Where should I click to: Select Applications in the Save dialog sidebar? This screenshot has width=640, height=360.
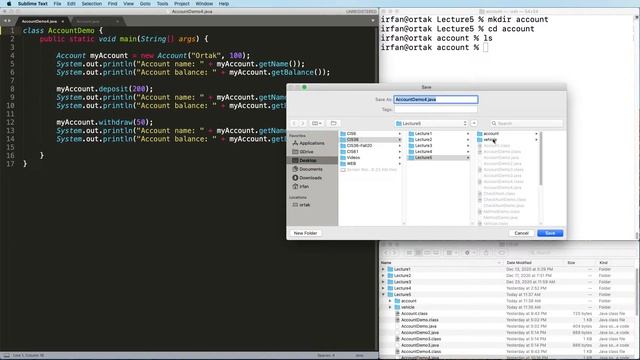coord(311,143)
